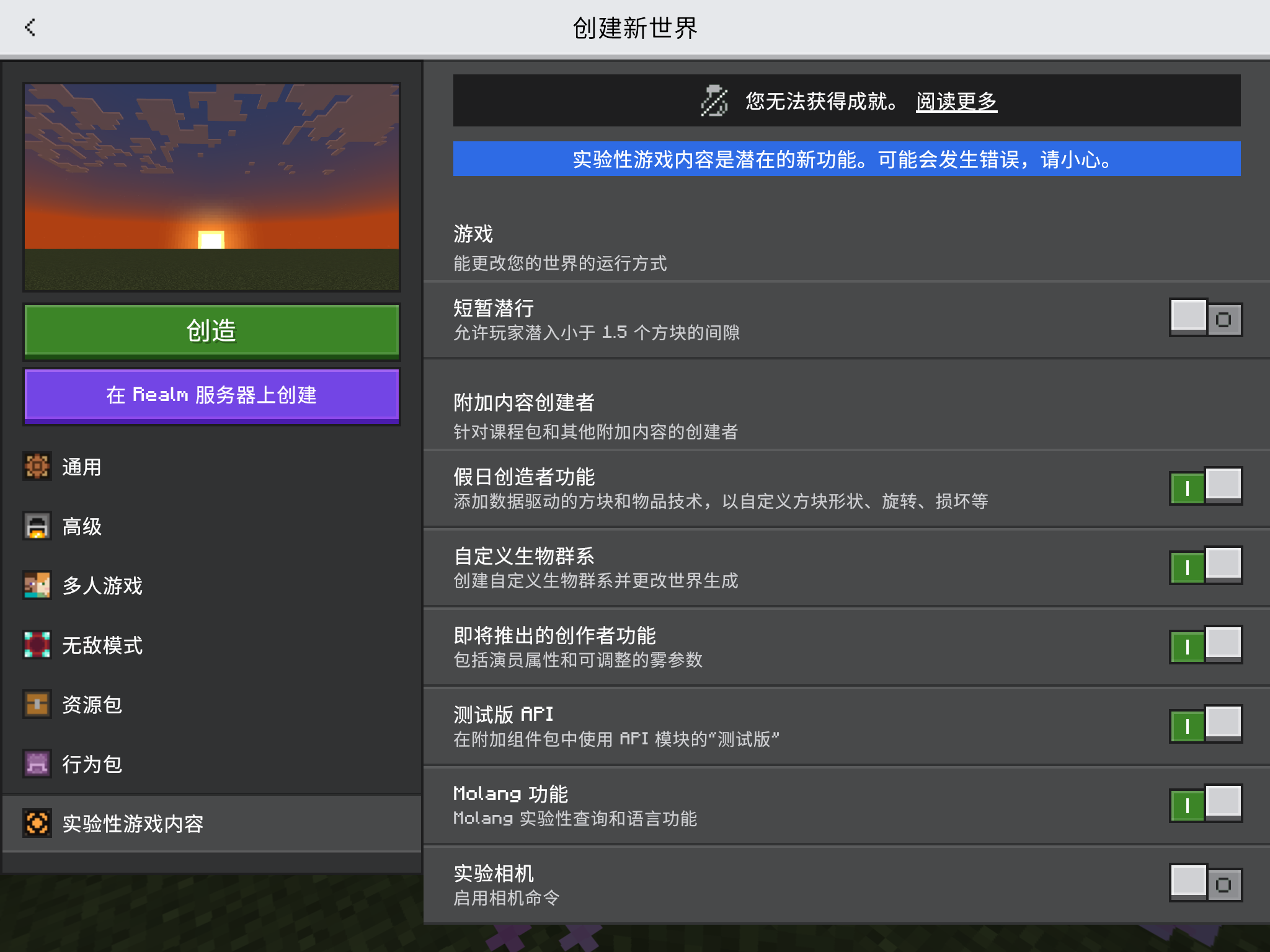The image size is (1270, 952).
Task: Click the sunset world preview thumbnail
Action: click(211, 186)
